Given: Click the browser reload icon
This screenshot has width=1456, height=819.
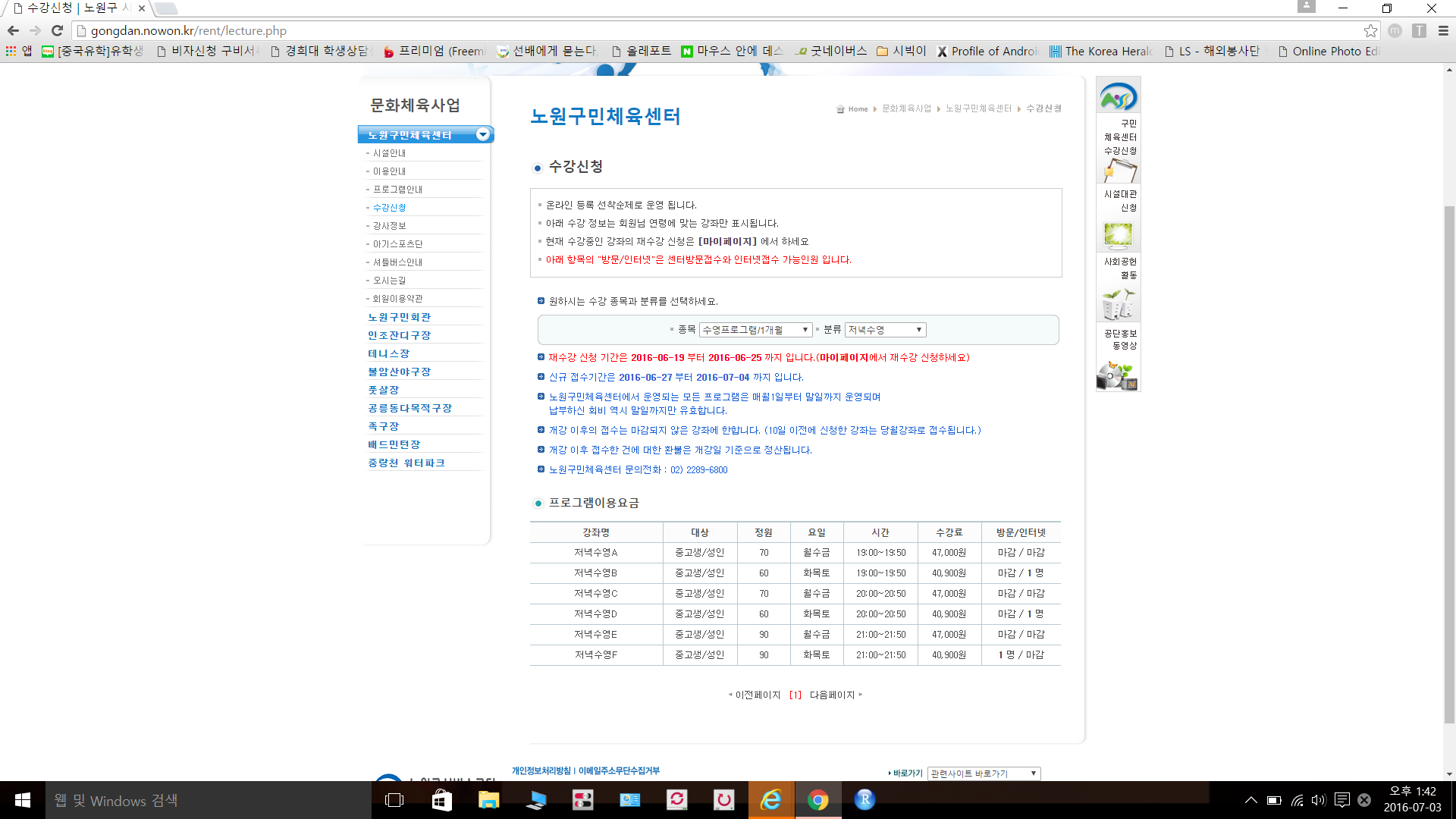Looking at the screenshot, I should 57,30.
